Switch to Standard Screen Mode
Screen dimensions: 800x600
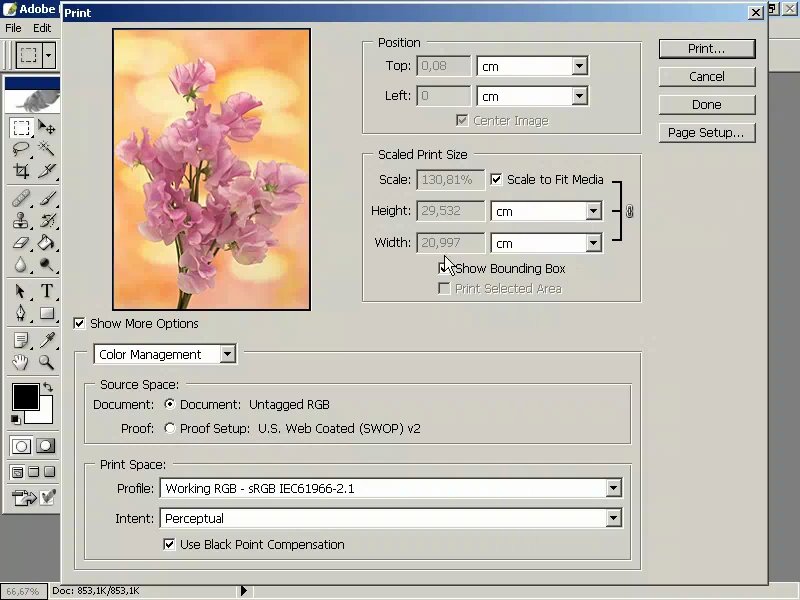tap(17, 472)
